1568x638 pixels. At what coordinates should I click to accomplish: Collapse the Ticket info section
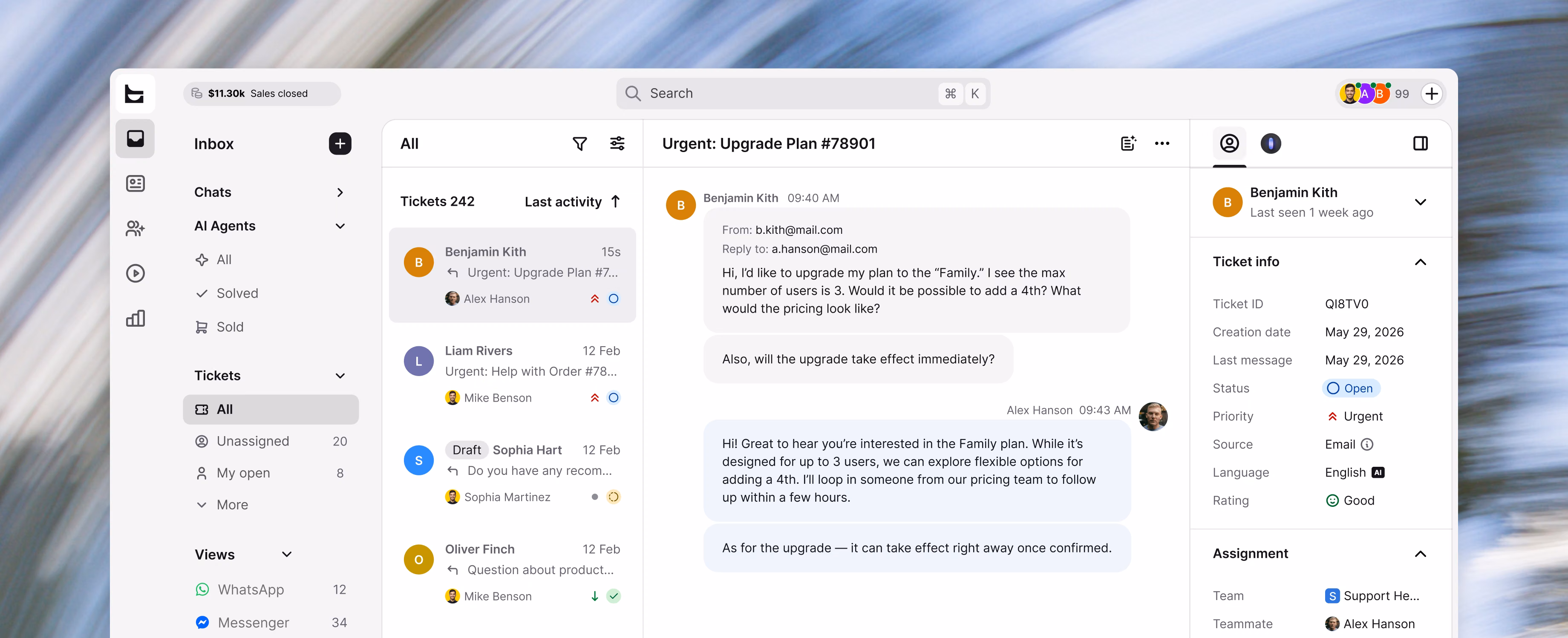[x=1420, y=262]
